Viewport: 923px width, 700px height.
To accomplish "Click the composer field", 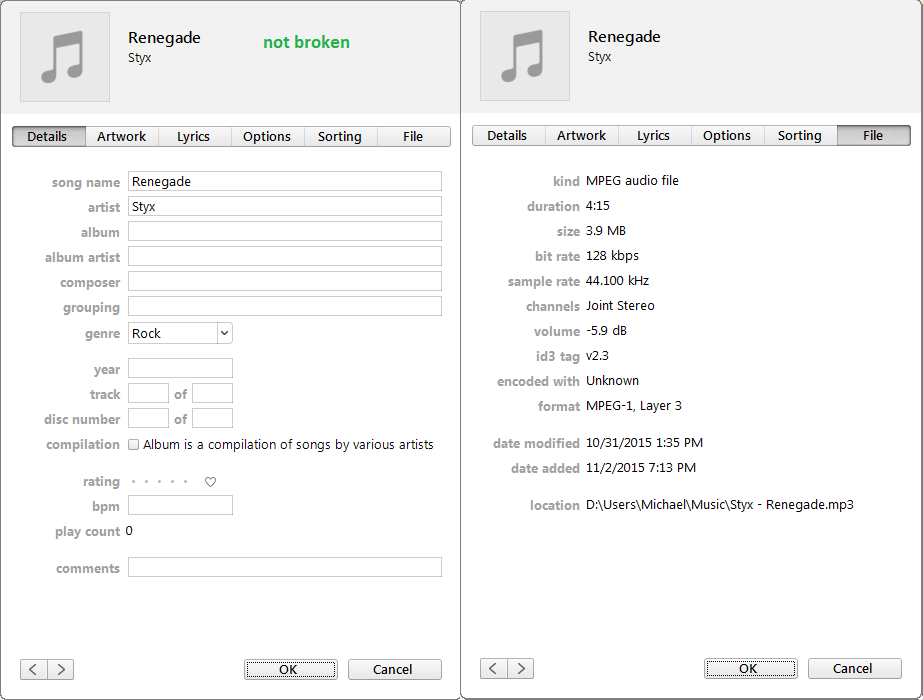I will 285,281.
